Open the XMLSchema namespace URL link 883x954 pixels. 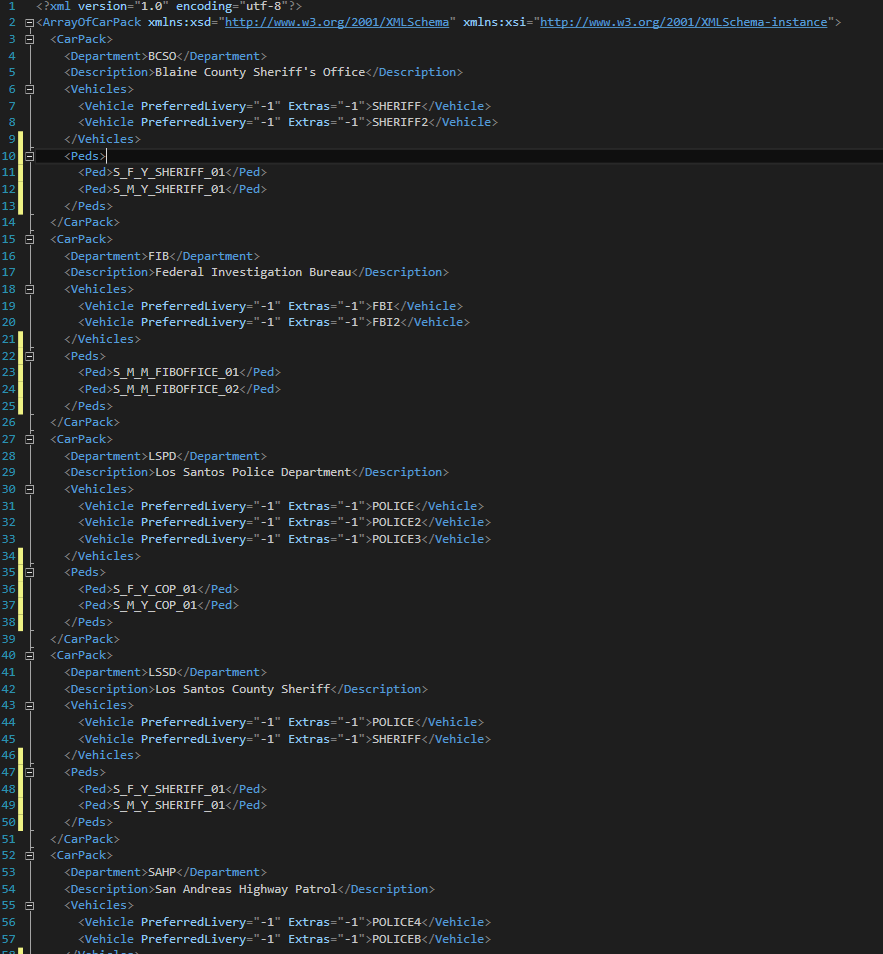coord(337,23)
